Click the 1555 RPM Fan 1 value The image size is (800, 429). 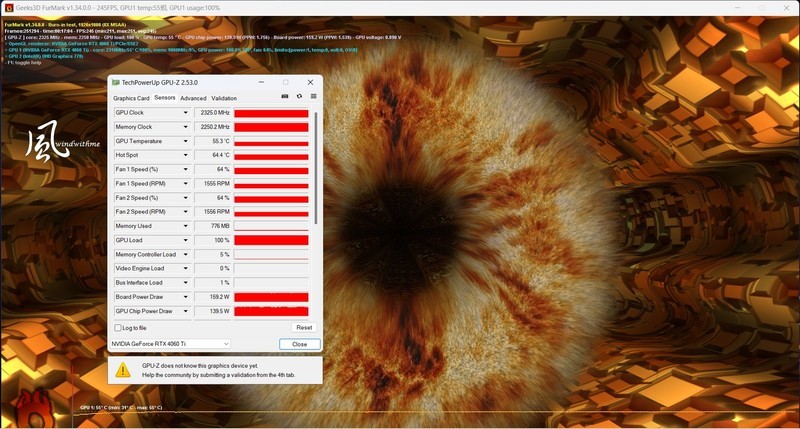pos(212,184)
